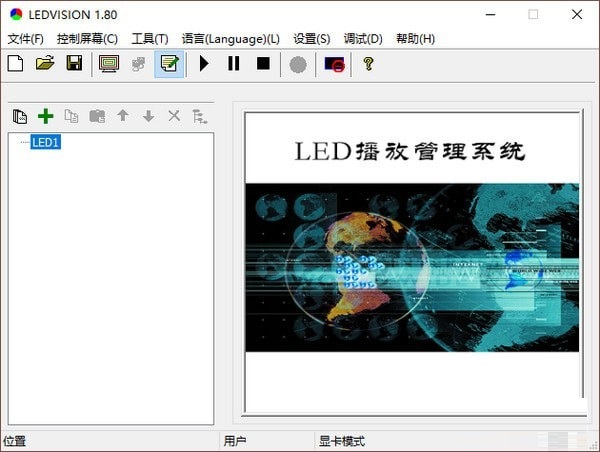Screen dimensions: 600x452
Task: Click the greyed copy pages icon
Action: [x=72, y=116]
